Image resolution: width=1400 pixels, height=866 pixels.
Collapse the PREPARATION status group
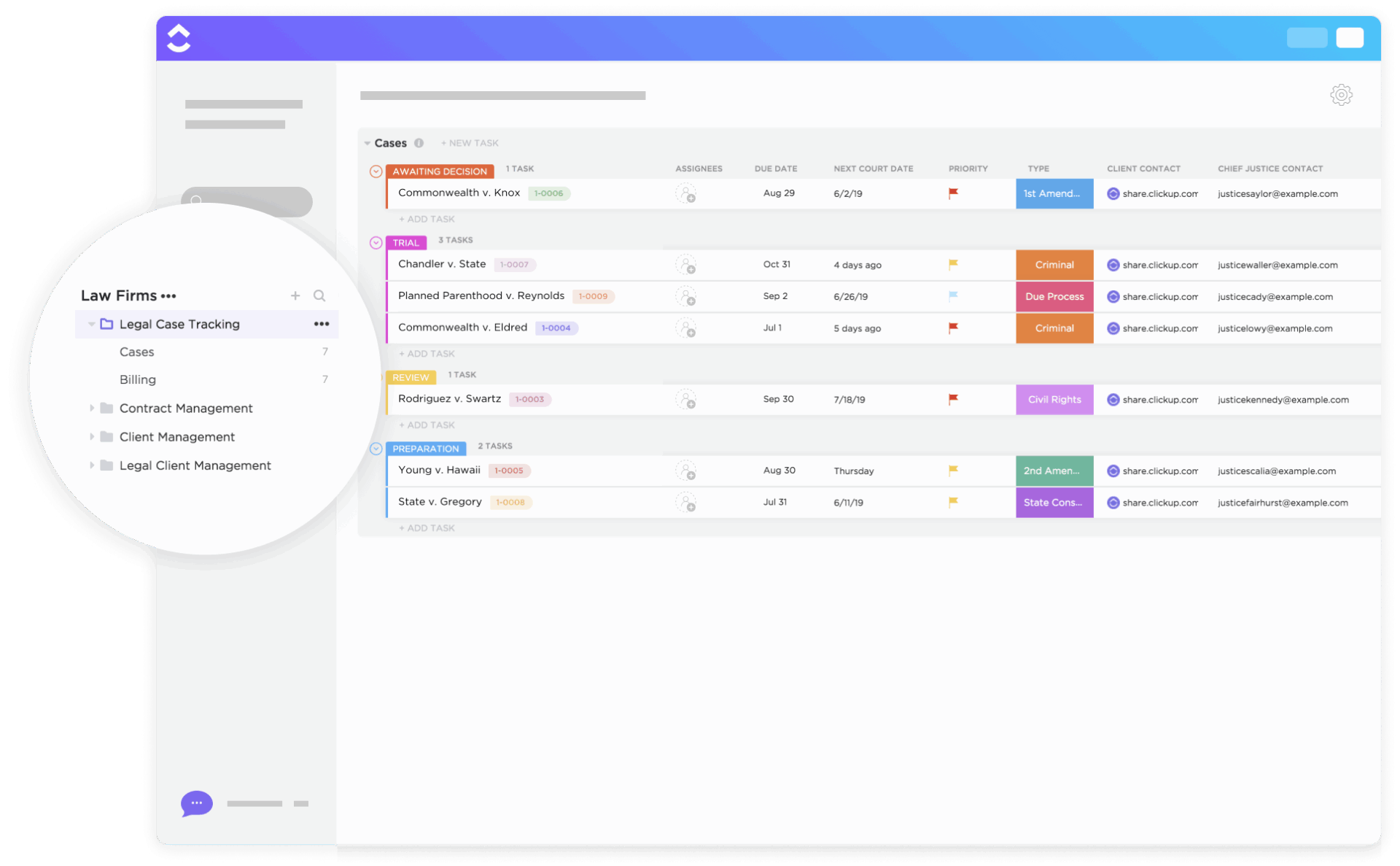click(375, 447)
